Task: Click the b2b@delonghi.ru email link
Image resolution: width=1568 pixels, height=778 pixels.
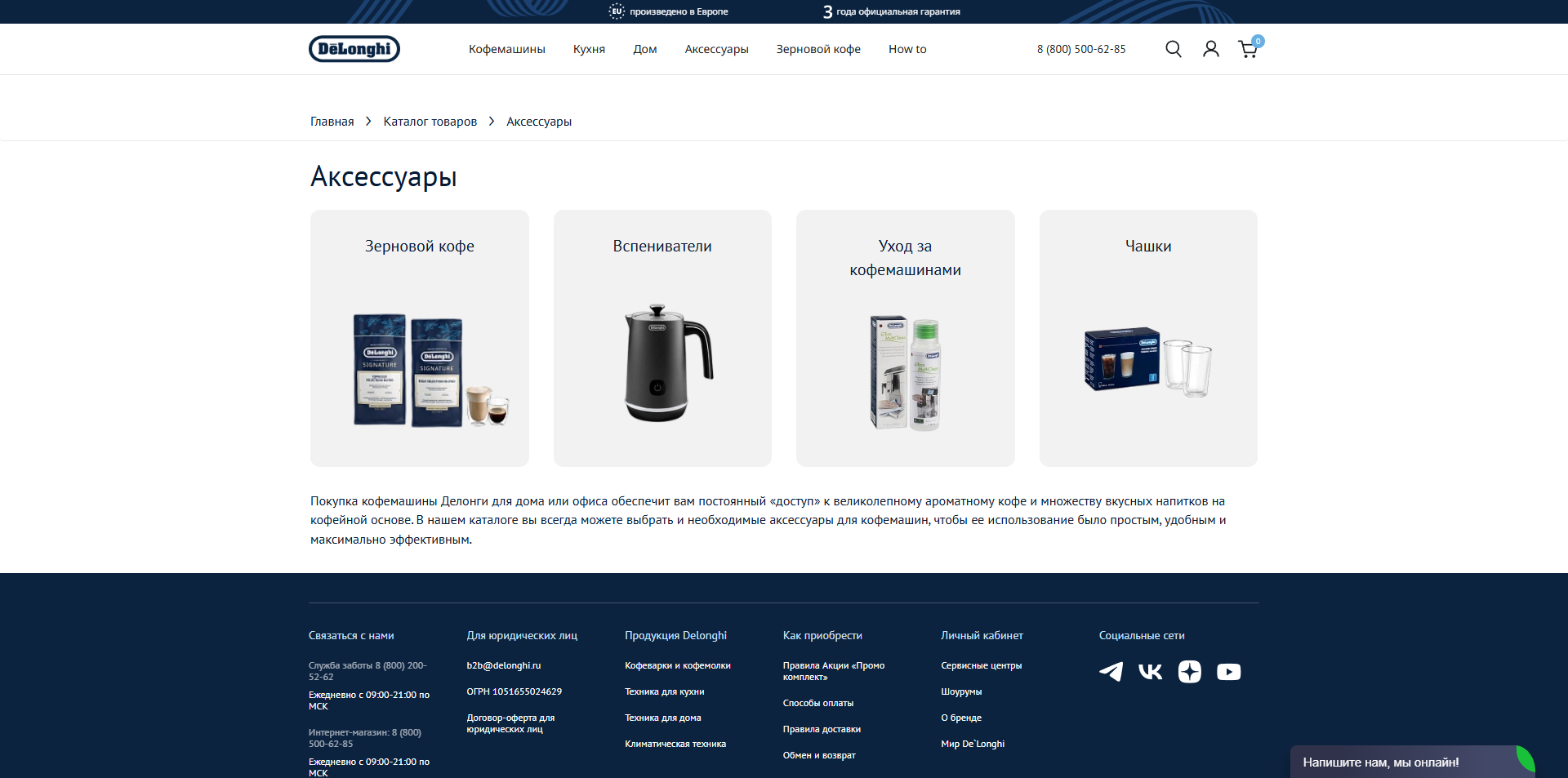Action: click(503, 665)
